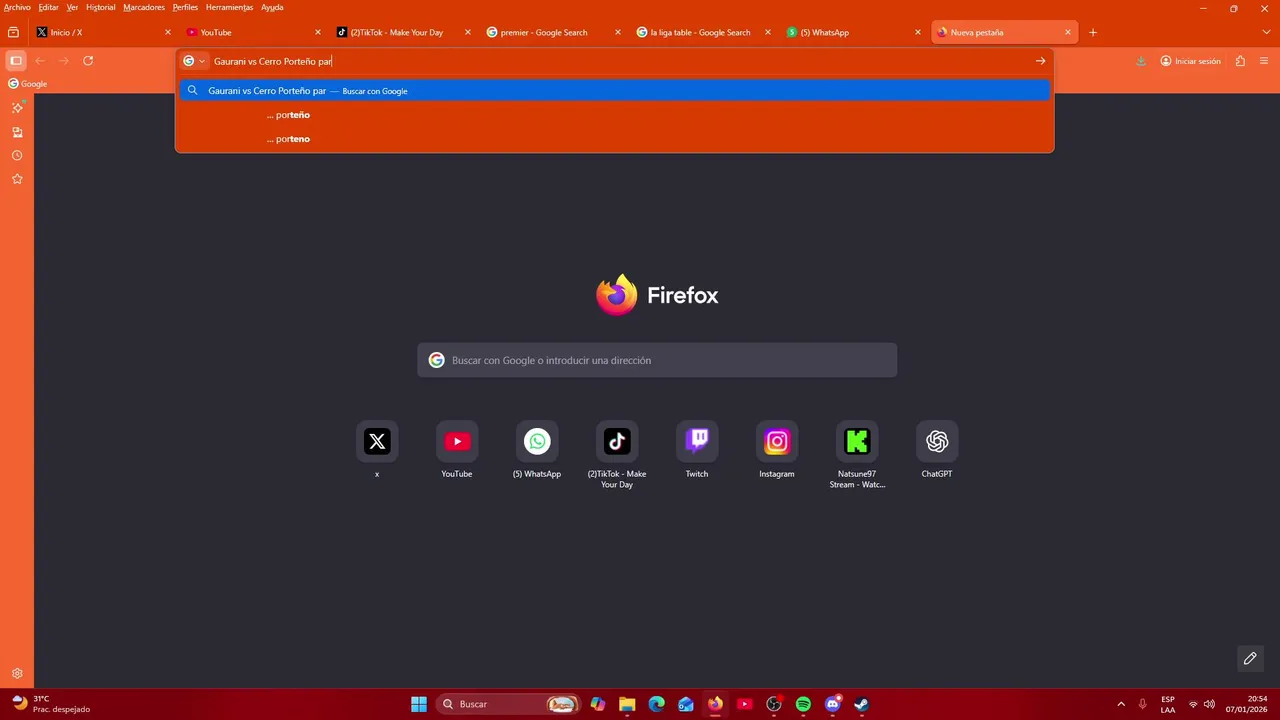Open the weather widget showing 31°C
The height and width of the screenshot is (720, 1280).
(50, 704)
